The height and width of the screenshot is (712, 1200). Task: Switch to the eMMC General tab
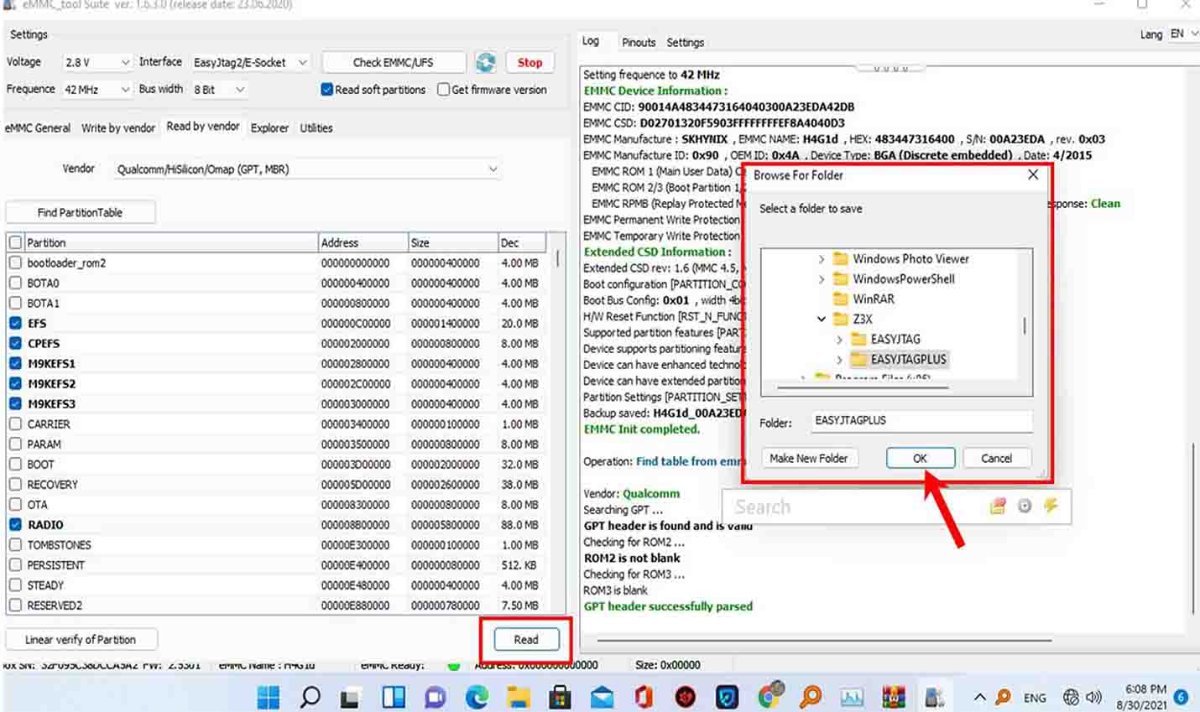38,128
